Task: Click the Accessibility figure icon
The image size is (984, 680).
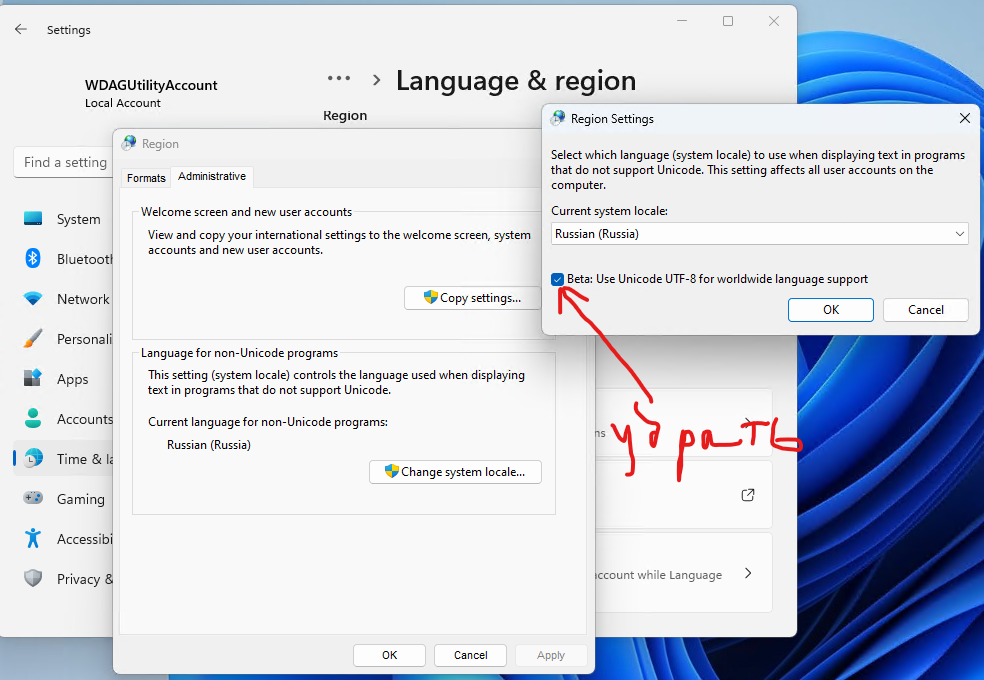Action: click(33, 539)
